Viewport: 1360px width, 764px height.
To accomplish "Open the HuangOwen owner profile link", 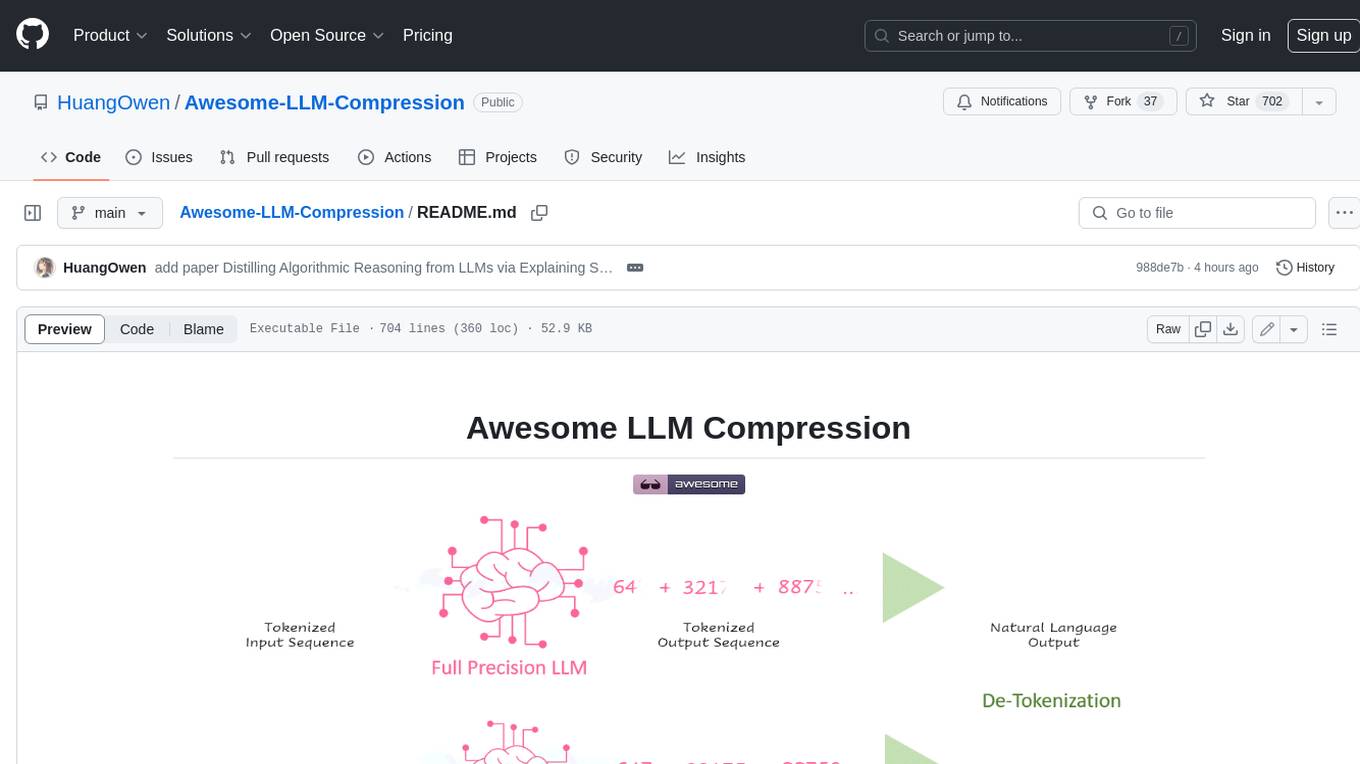I will pyautogui.click(x=113, y=102).
